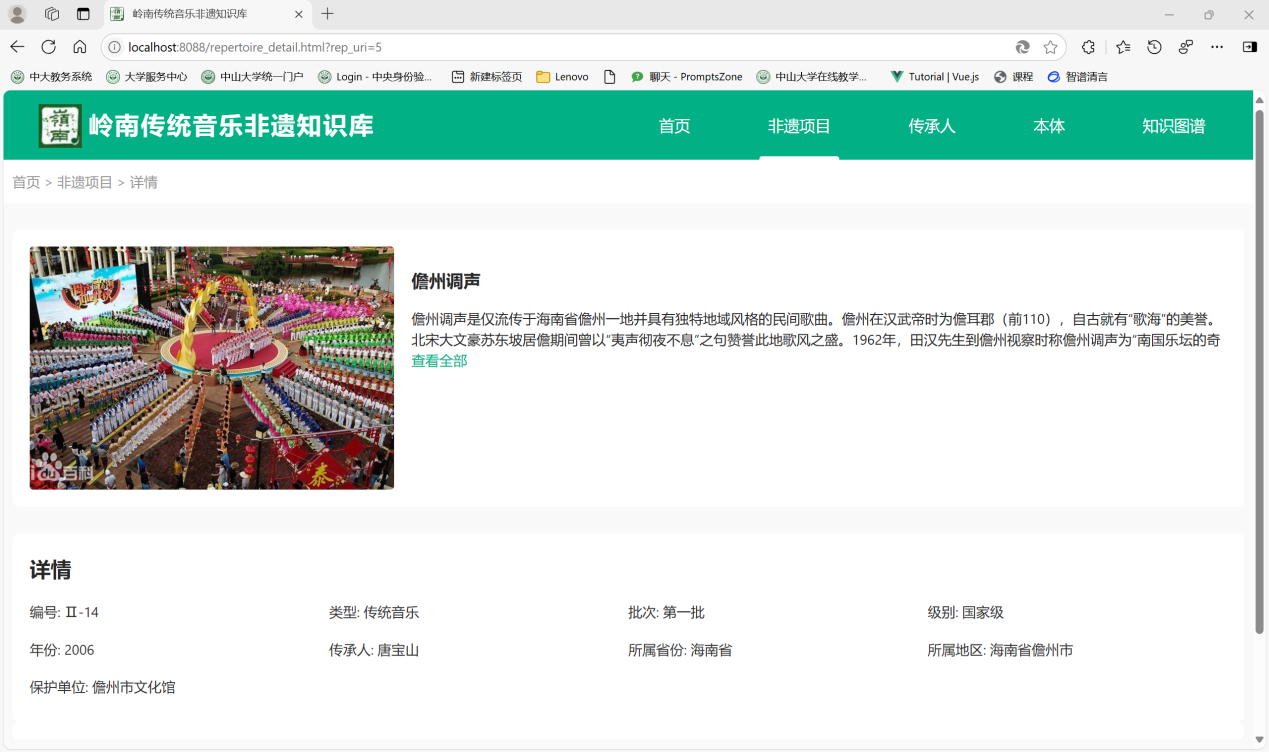Add this page to favorites star
The width and height of the screenshot is (1269, 752).
tap(1050, 47)
